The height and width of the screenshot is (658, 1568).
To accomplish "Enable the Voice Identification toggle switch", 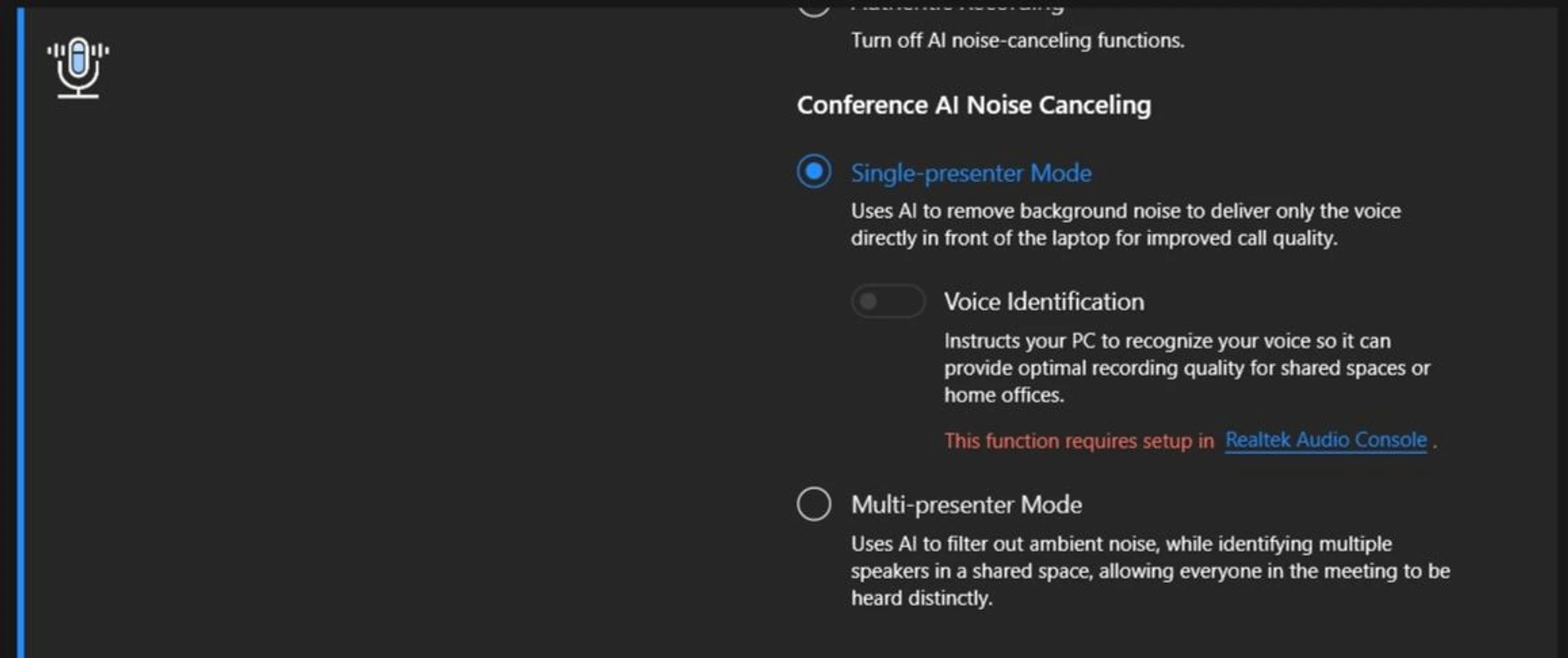I will (x=888, y=301).
